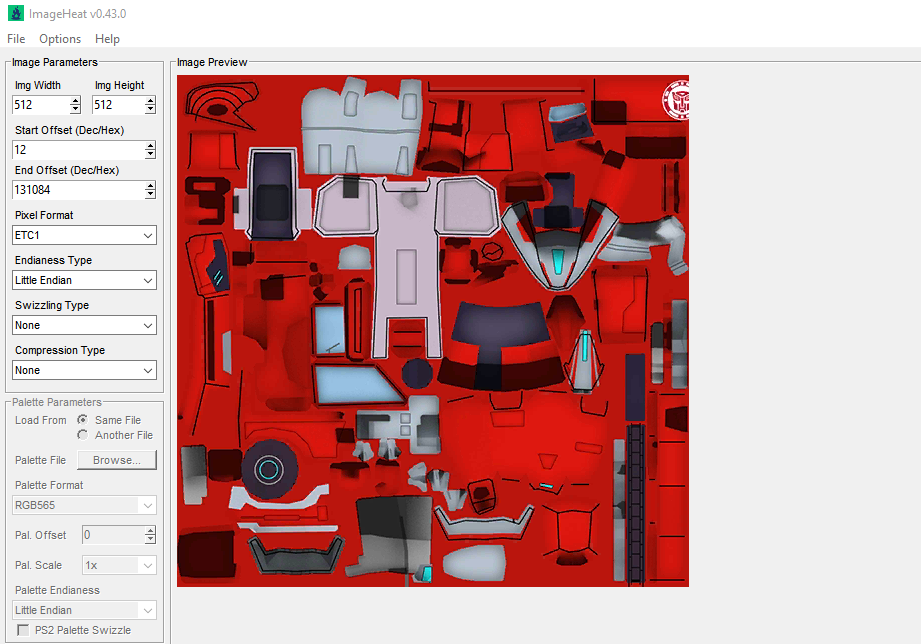Click the End Offset input field

[78, 190]
